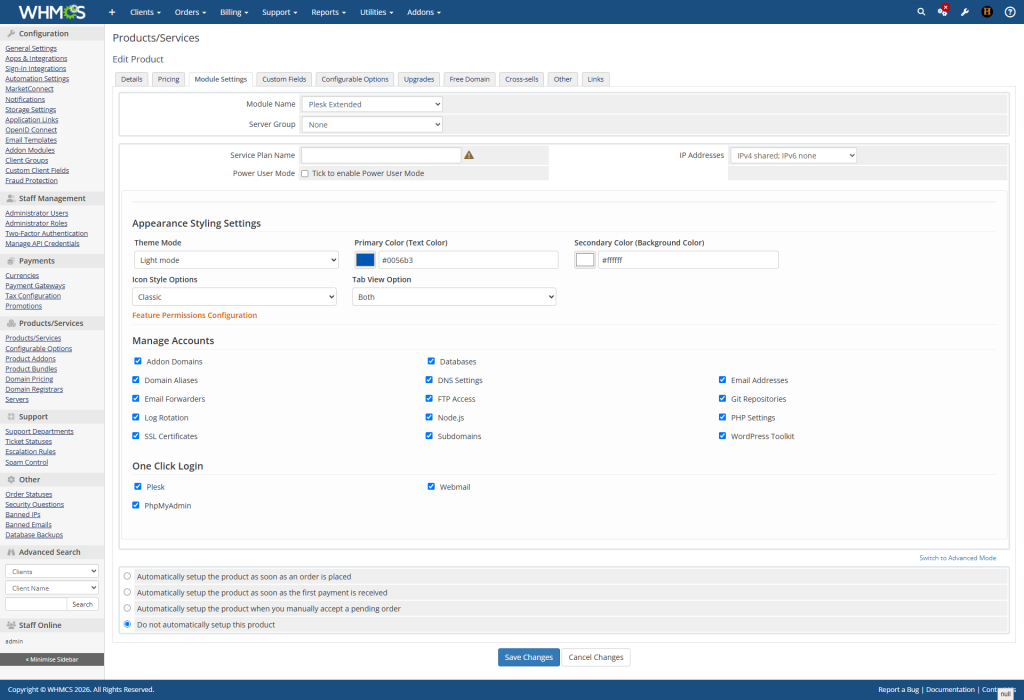
Task: Open the help question mark icon
Action: coord(1010,12)
